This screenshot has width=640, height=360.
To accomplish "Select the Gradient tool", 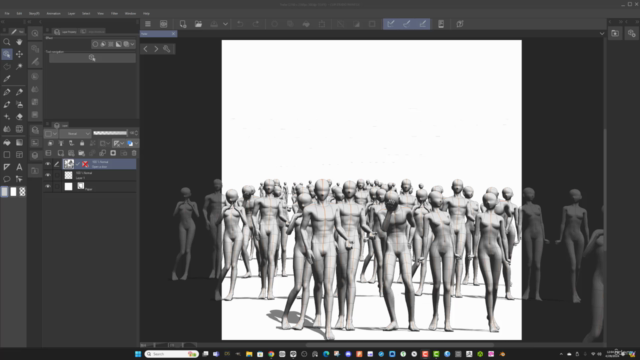I will click(x=19, y=142).
